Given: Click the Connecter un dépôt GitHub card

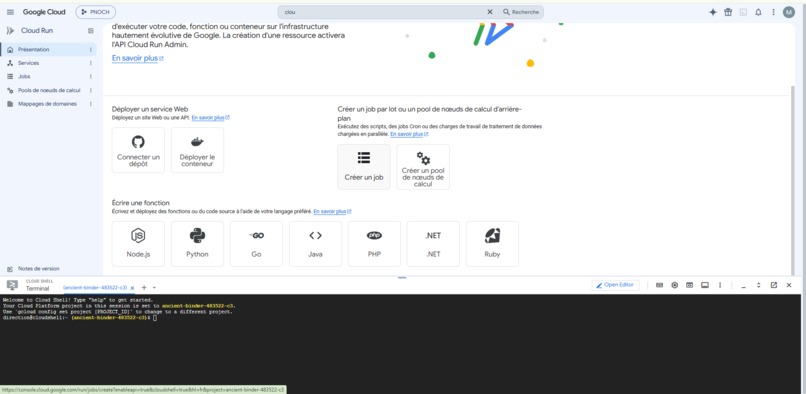Looking at the screenshot, I should point(138,150).
